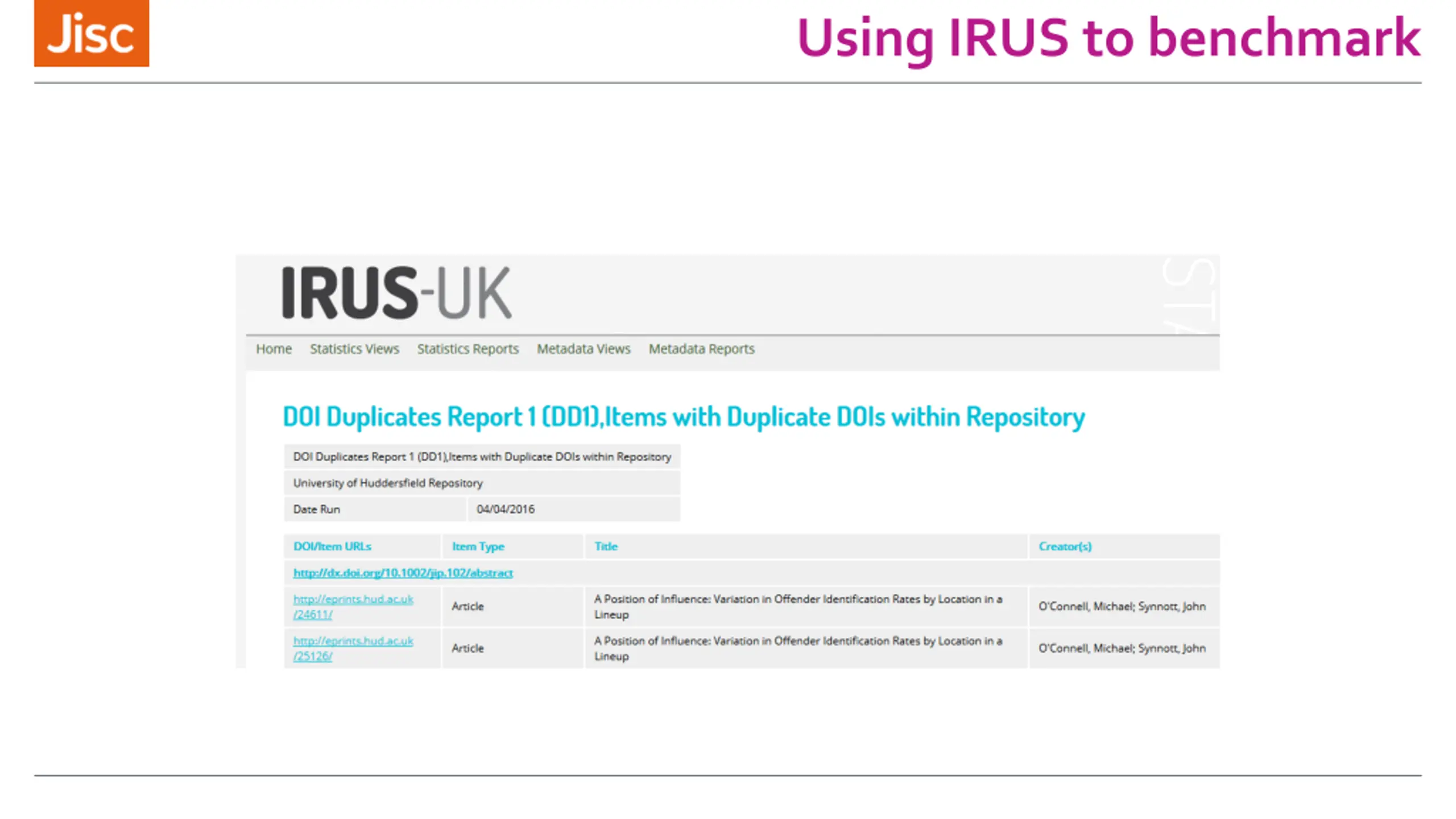Click Article type in the 25126 row
Viewport: 1456px width, 819px height.
tap(468, 648)
